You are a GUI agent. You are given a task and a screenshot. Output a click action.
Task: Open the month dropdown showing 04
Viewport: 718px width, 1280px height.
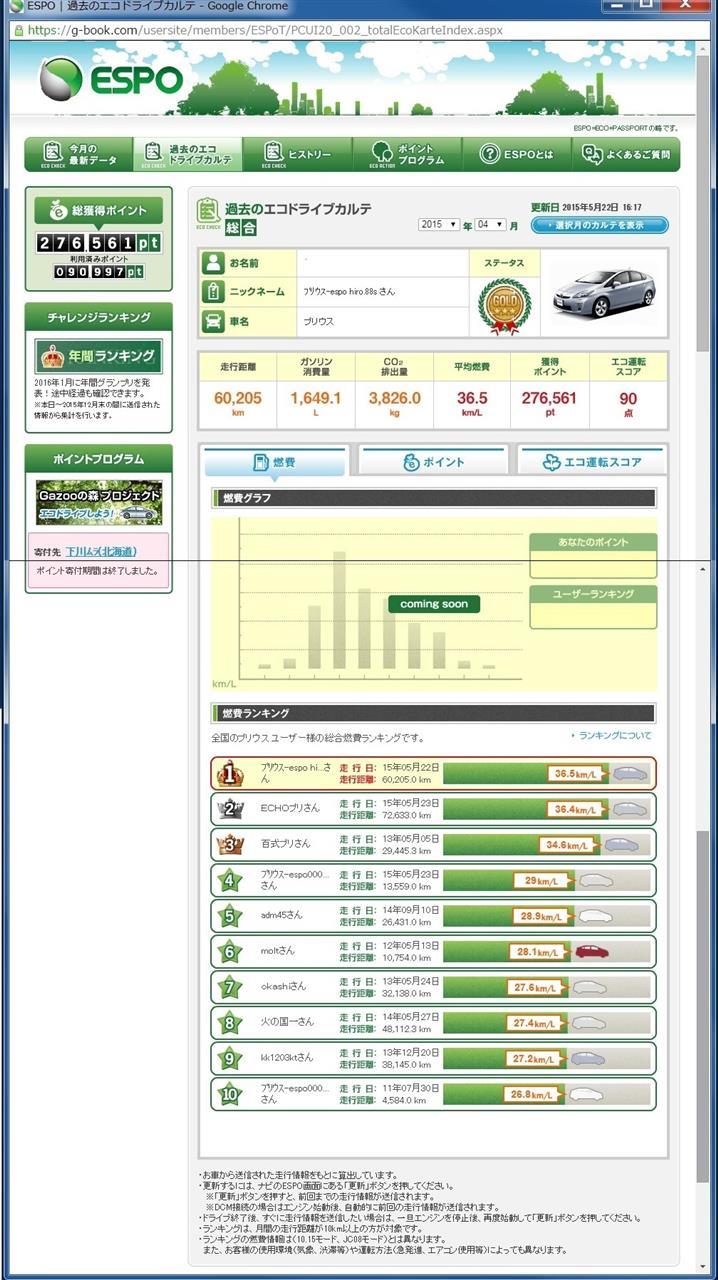[x=490, y=225]
